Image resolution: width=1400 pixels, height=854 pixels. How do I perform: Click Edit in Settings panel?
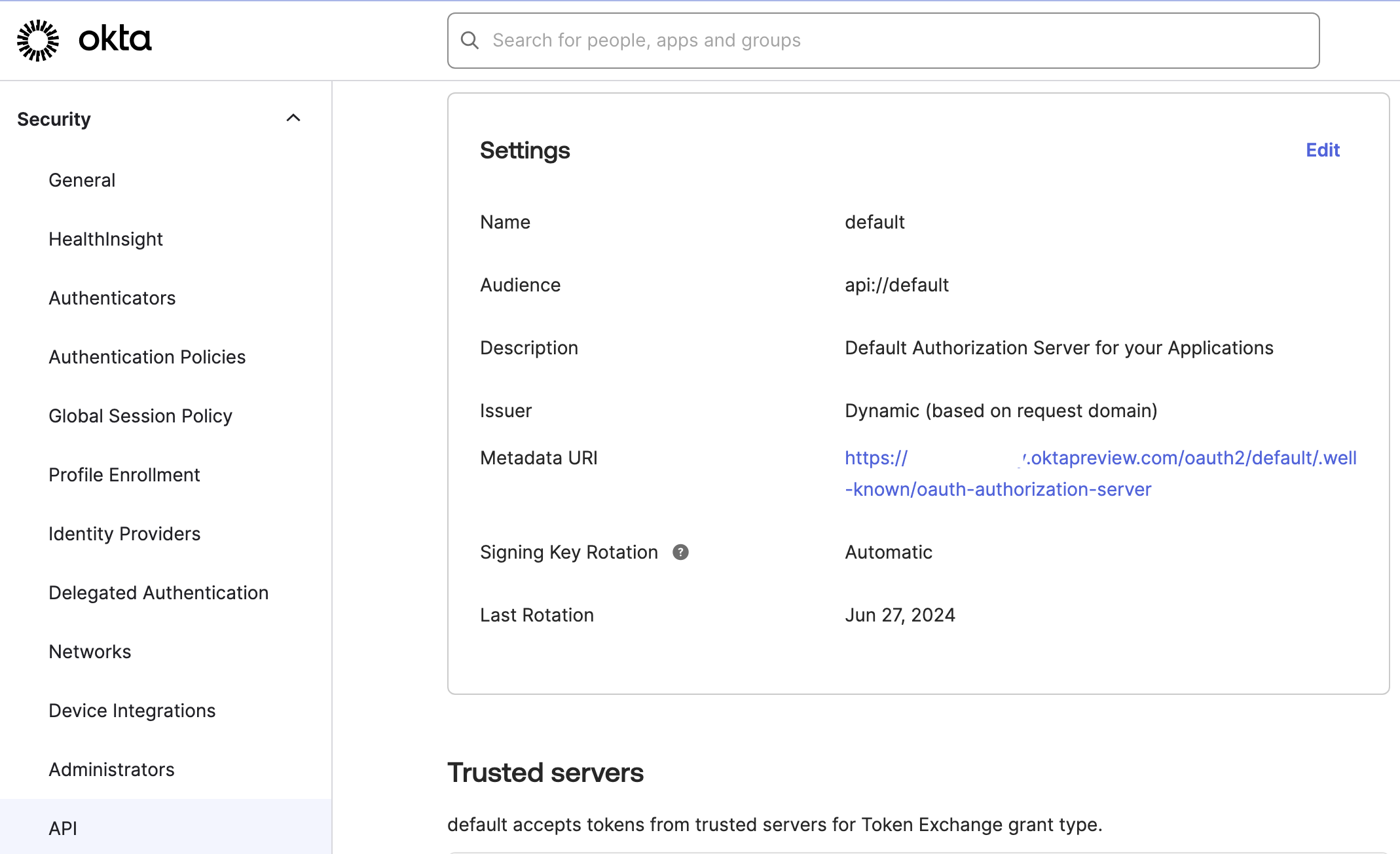(x=1322, y=150)
